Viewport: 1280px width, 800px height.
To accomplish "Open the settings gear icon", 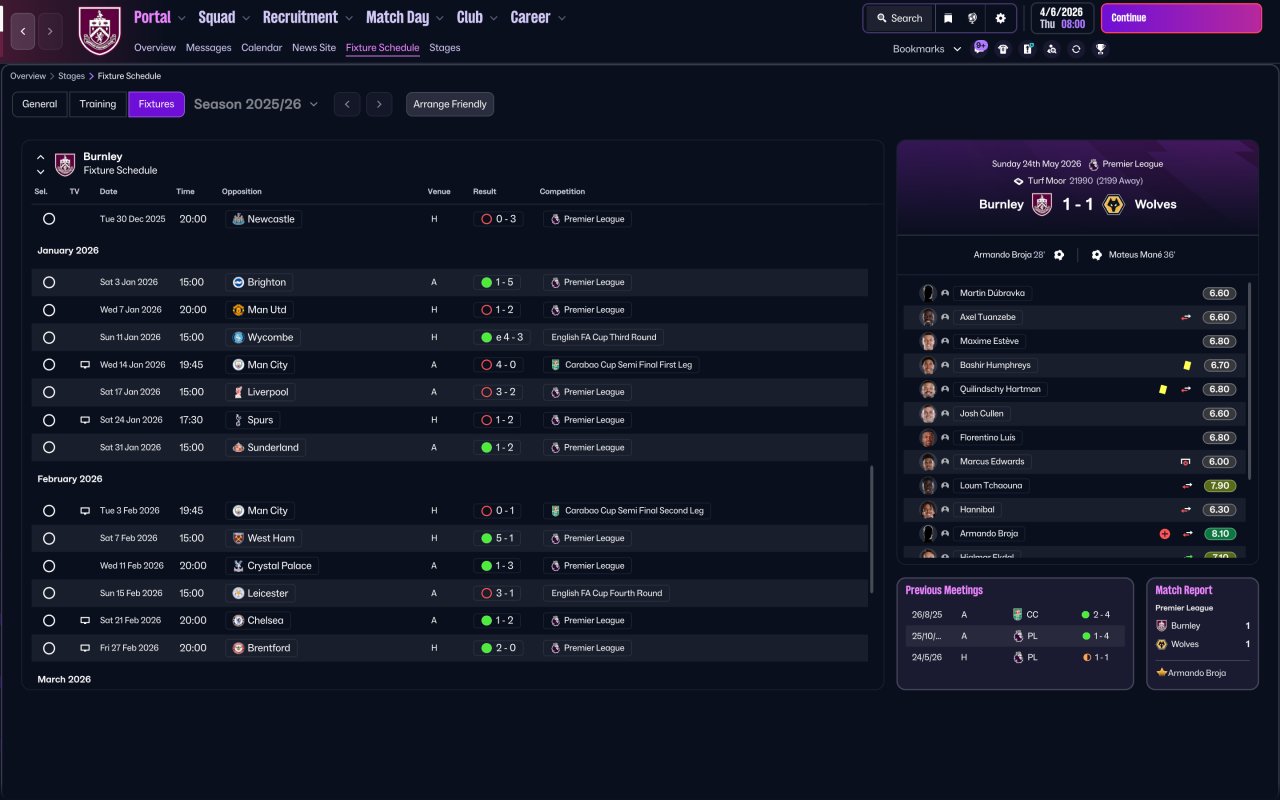I will (x=1001, y=18).
